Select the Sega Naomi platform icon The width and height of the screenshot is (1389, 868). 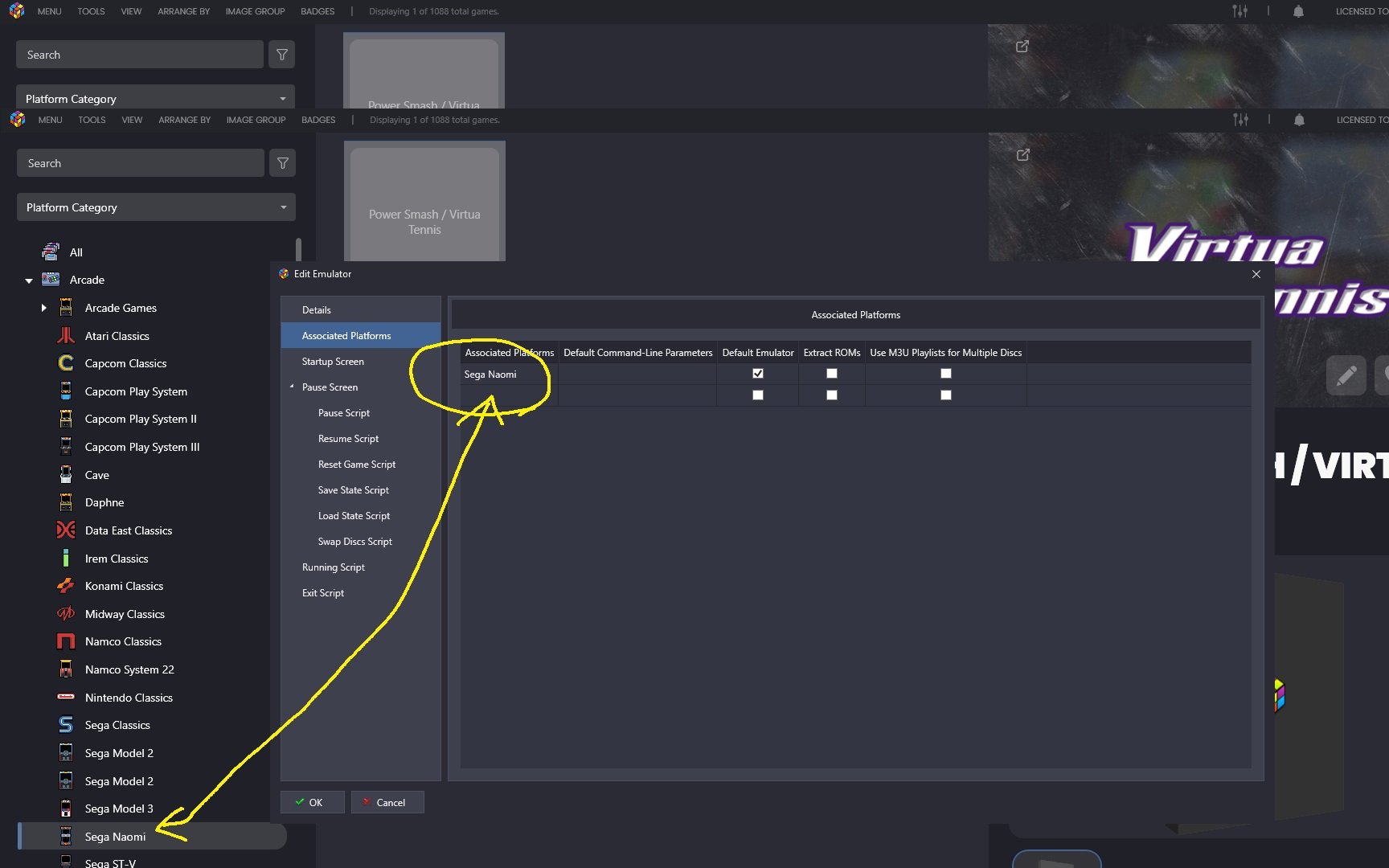pyautogui.click(x=66, y=837)
